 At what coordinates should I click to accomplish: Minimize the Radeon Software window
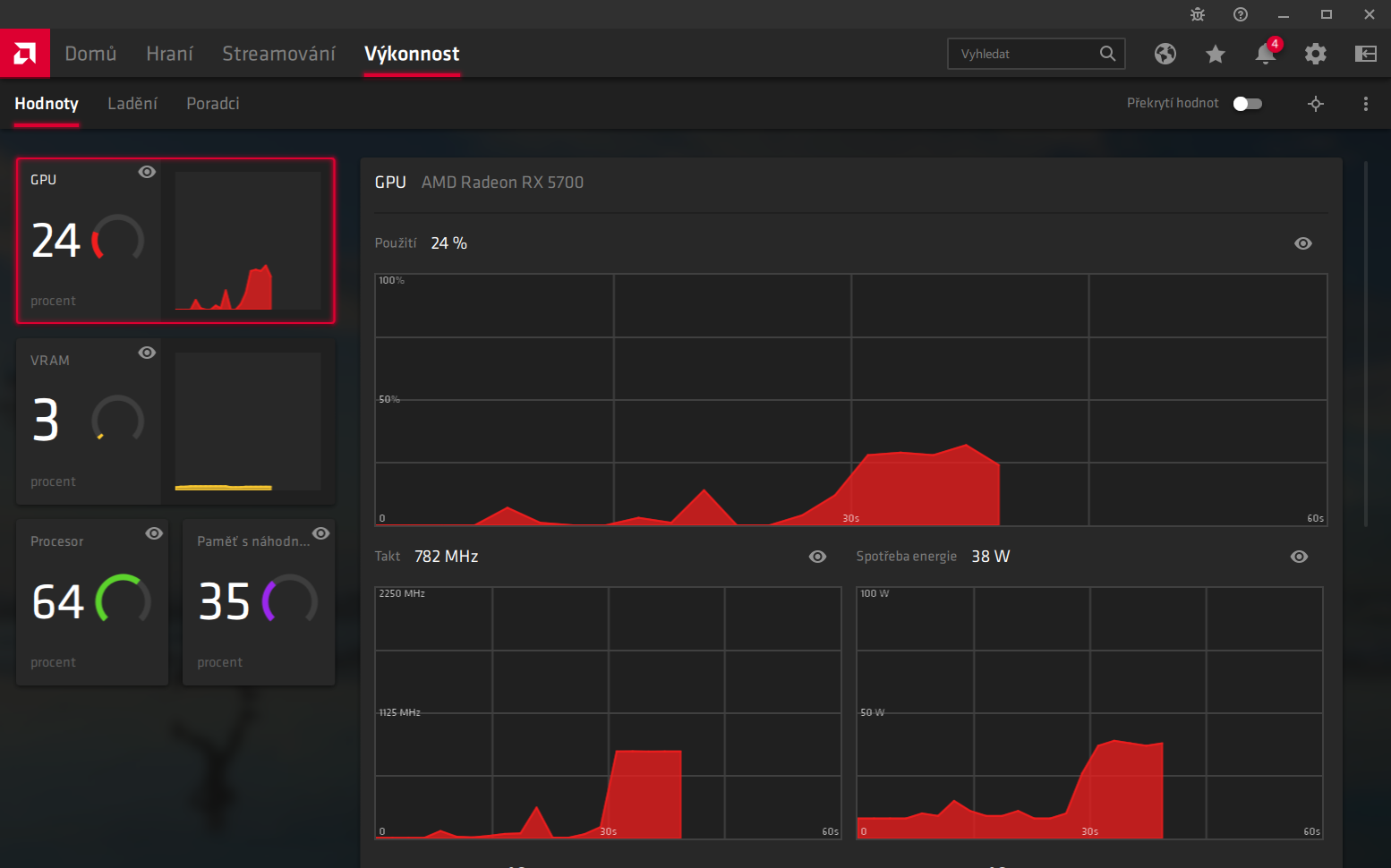point(1284,14)
